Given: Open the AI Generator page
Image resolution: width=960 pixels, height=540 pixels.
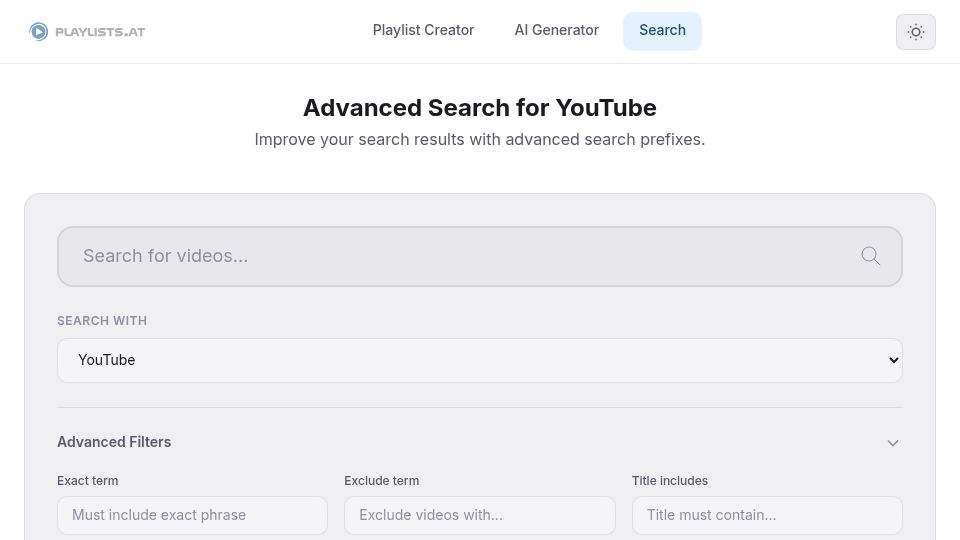Looking at the screenshot, I should [557, 30].
